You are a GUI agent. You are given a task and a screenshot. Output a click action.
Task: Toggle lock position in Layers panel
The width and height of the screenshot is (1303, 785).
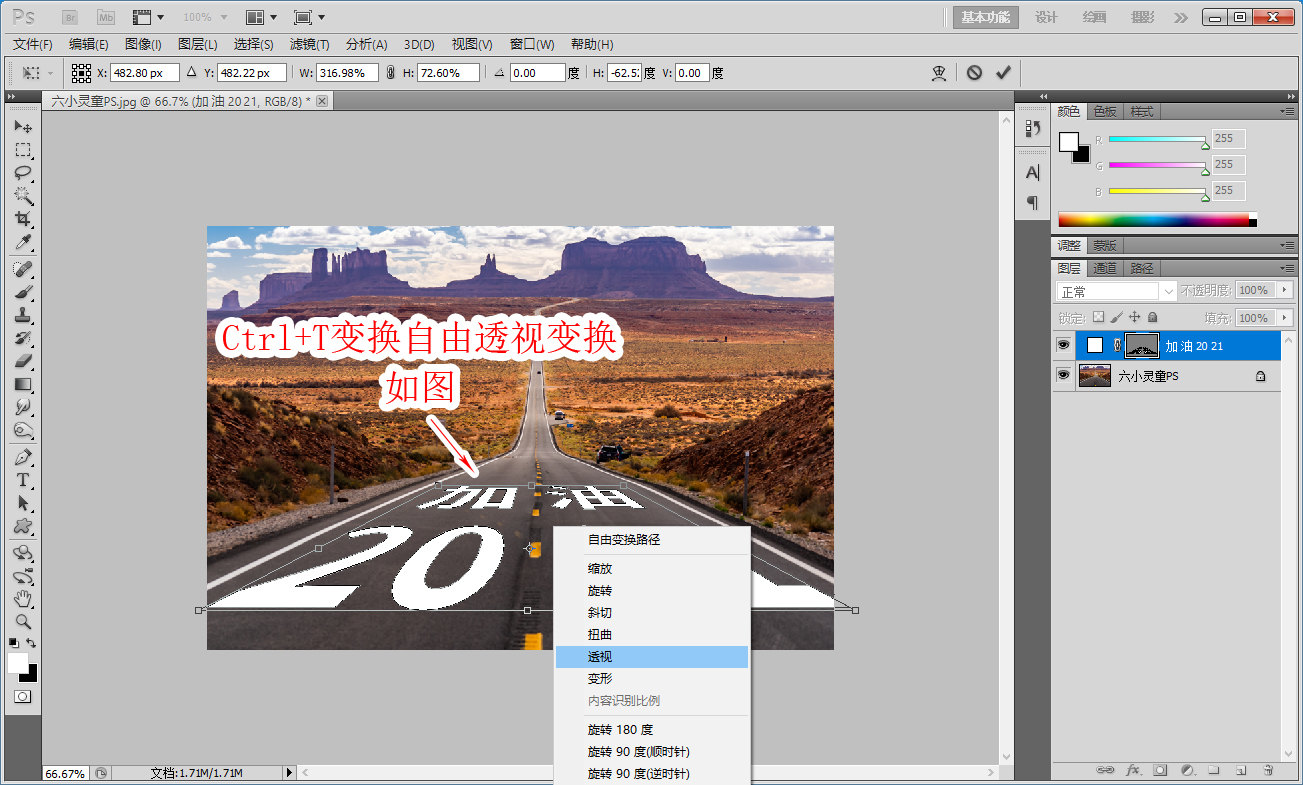pos(1134,317)
